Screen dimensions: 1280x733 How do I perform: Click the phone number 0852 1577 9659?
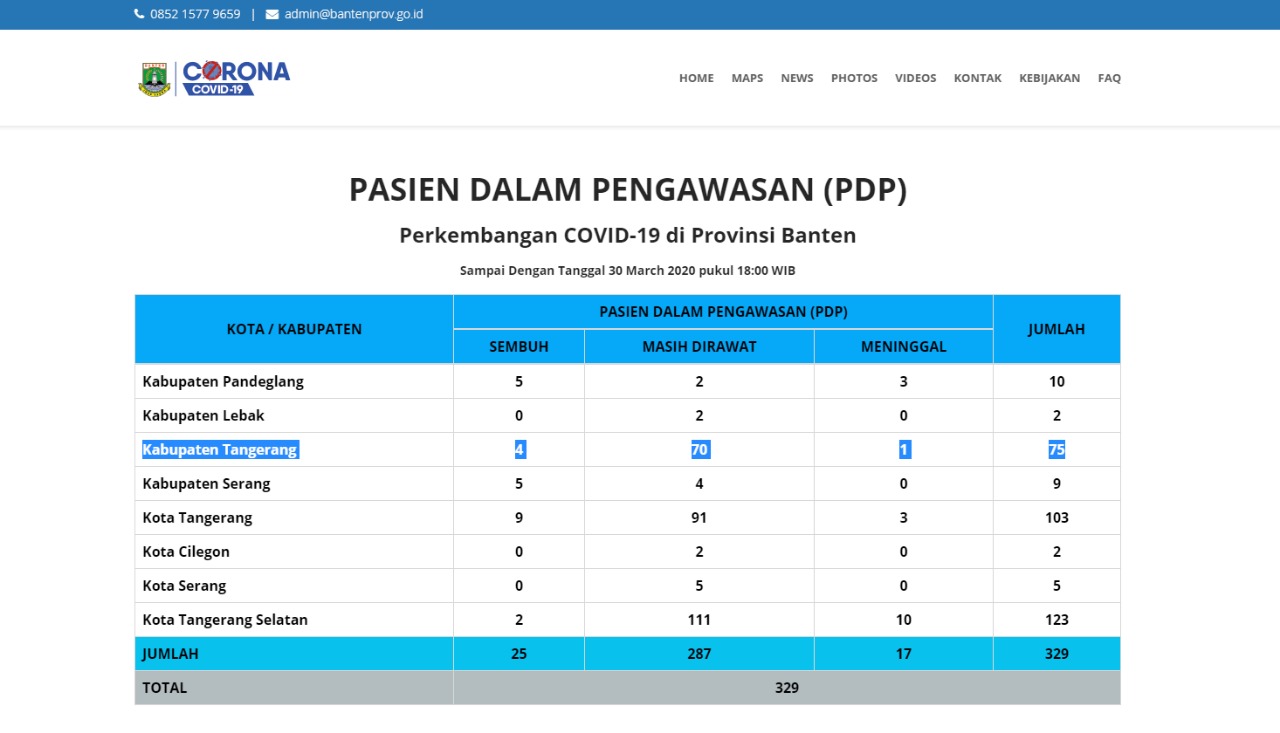[195, 14]
